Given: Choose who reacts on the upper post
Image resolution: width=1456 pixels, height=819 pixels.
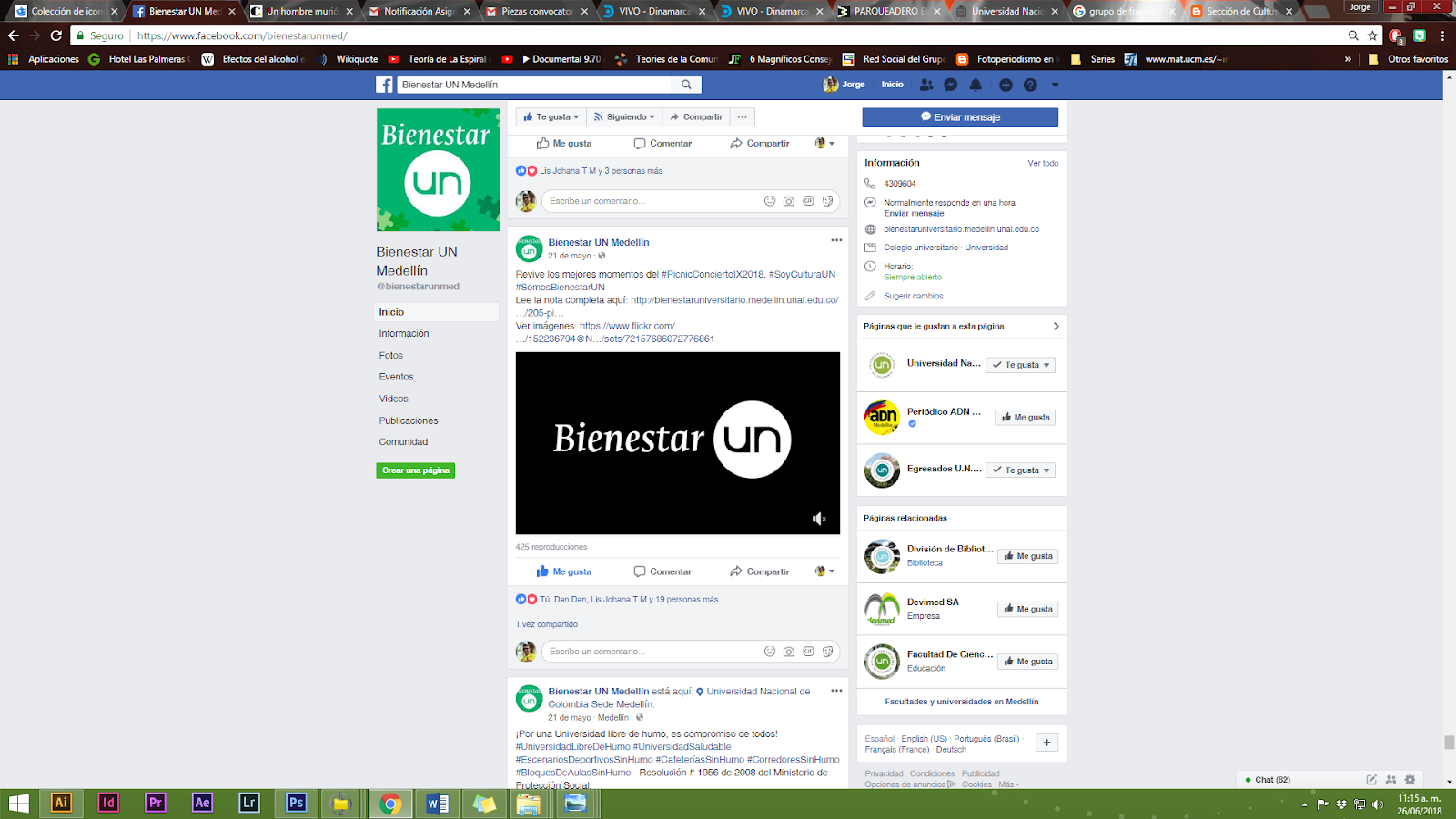Looking at the screenshot, I should click(824, 144).
